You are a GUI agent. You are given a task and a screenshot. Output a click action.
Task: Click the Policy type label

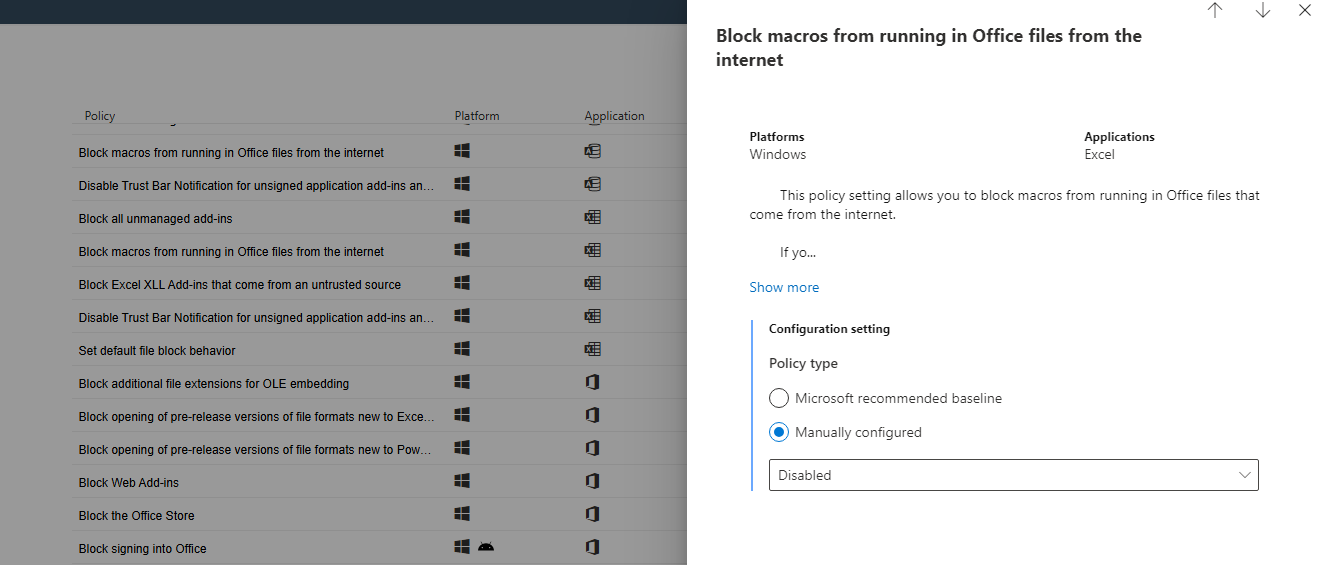pyautogui.click(x=803, y=363)
